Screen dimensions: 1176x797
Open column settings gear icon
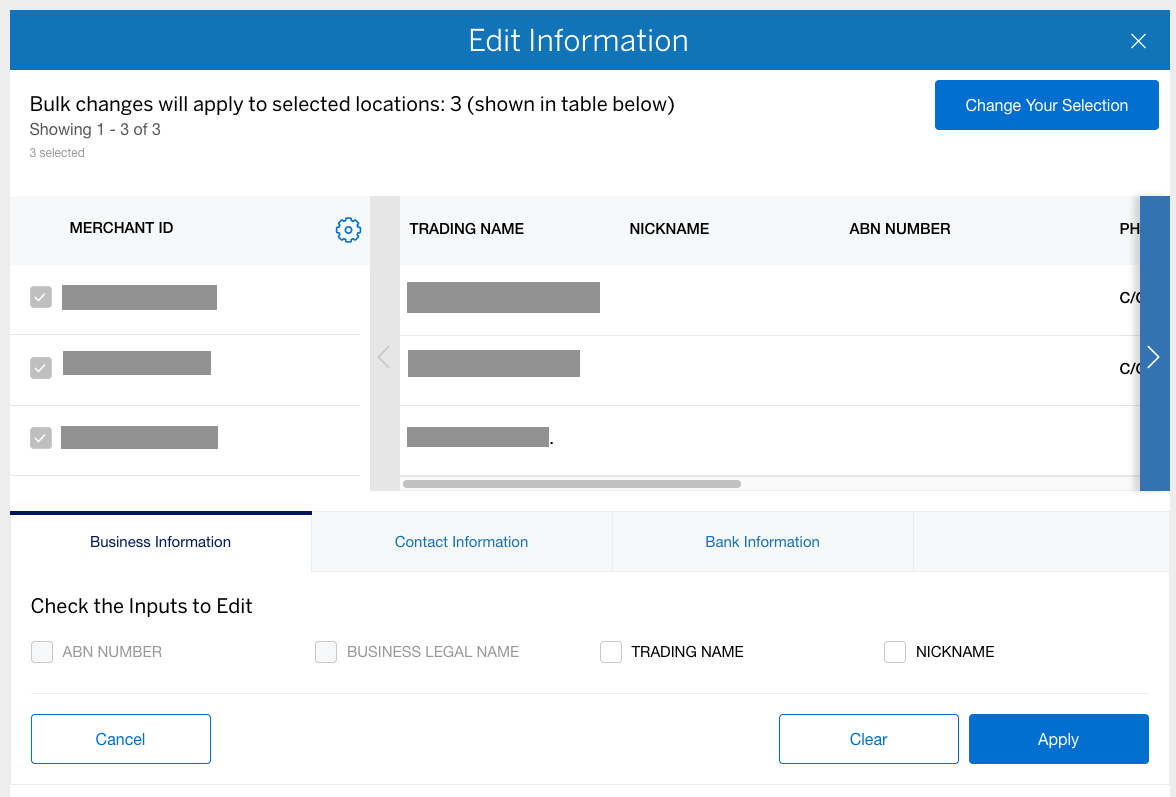(x=348, y=229)
